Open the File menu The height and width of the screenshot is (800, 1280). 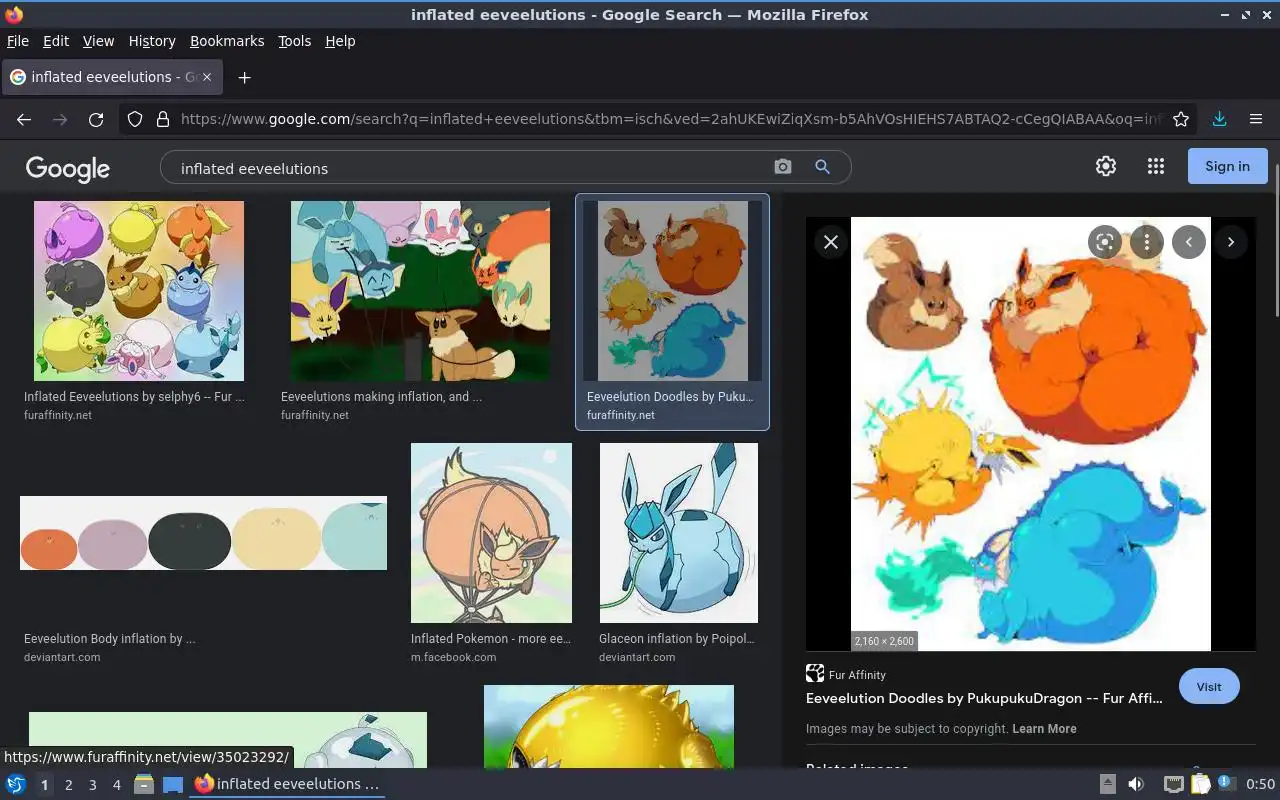pyautogui.click(x=18, y=41)
